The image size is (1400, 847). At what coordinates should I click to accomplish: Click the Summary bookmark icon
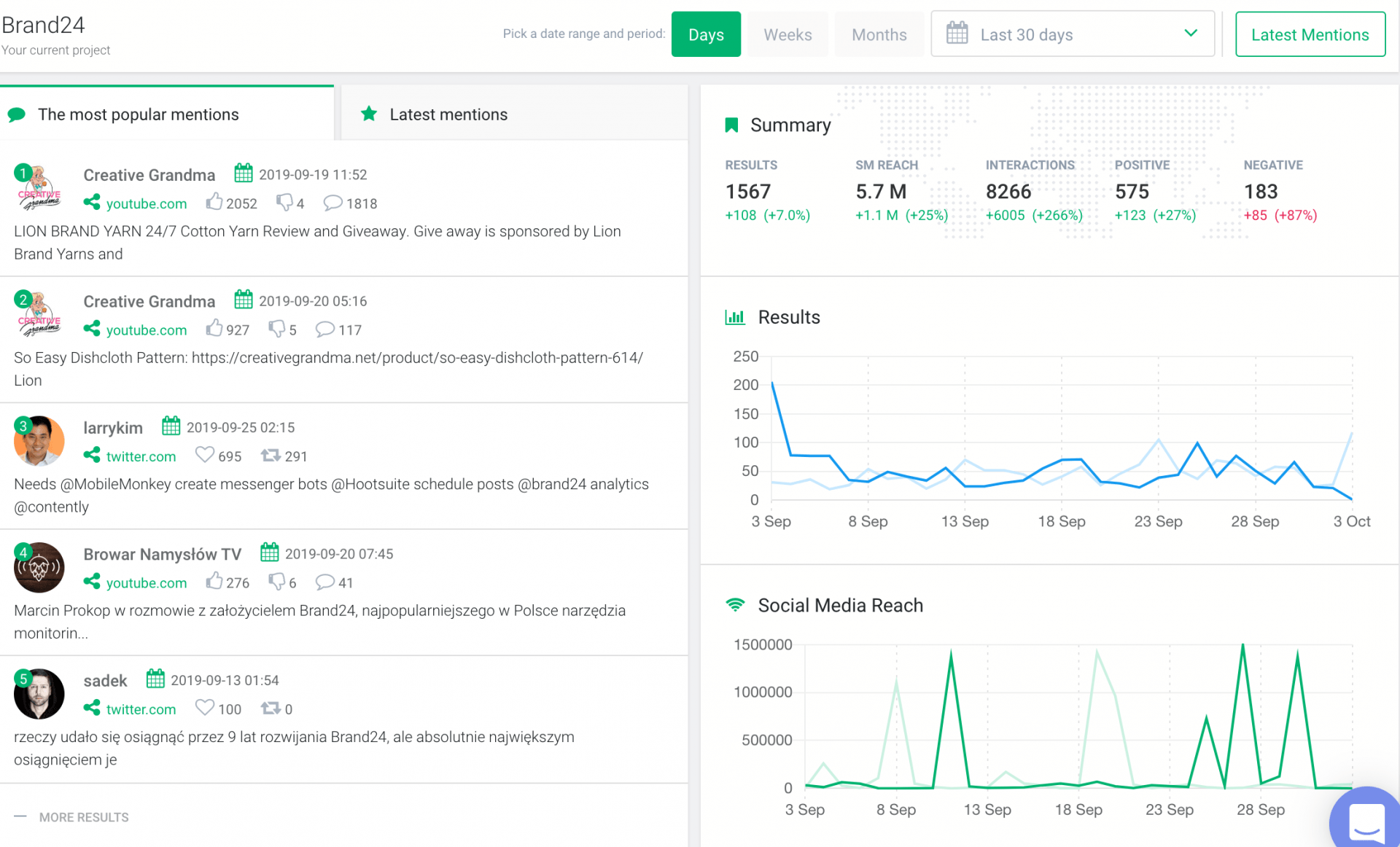click(x=731, y=125)
